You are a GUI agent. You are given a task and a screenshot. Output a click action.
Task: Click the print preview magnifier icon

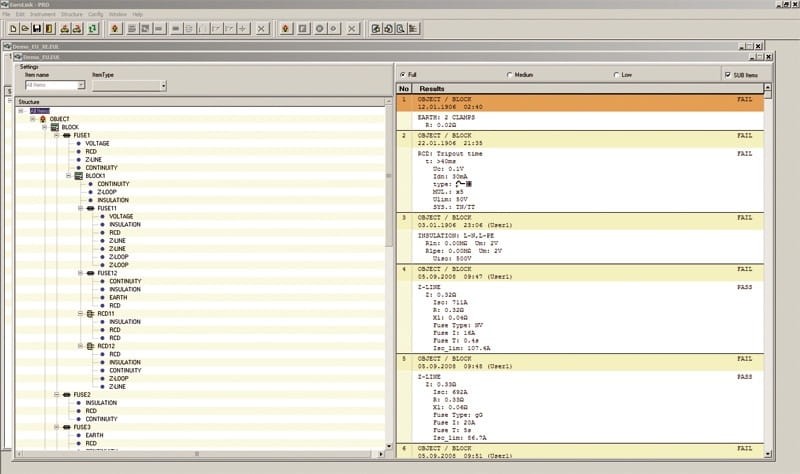click(x=401, y=29)
